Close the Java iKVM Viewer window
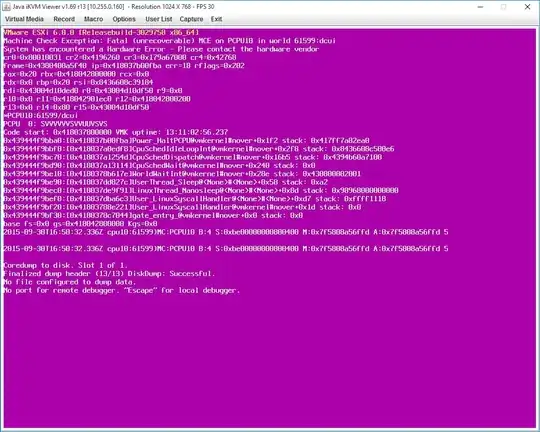Image resolution: width=540 pixels, height=432 pixels. click(x=527, y=7)
